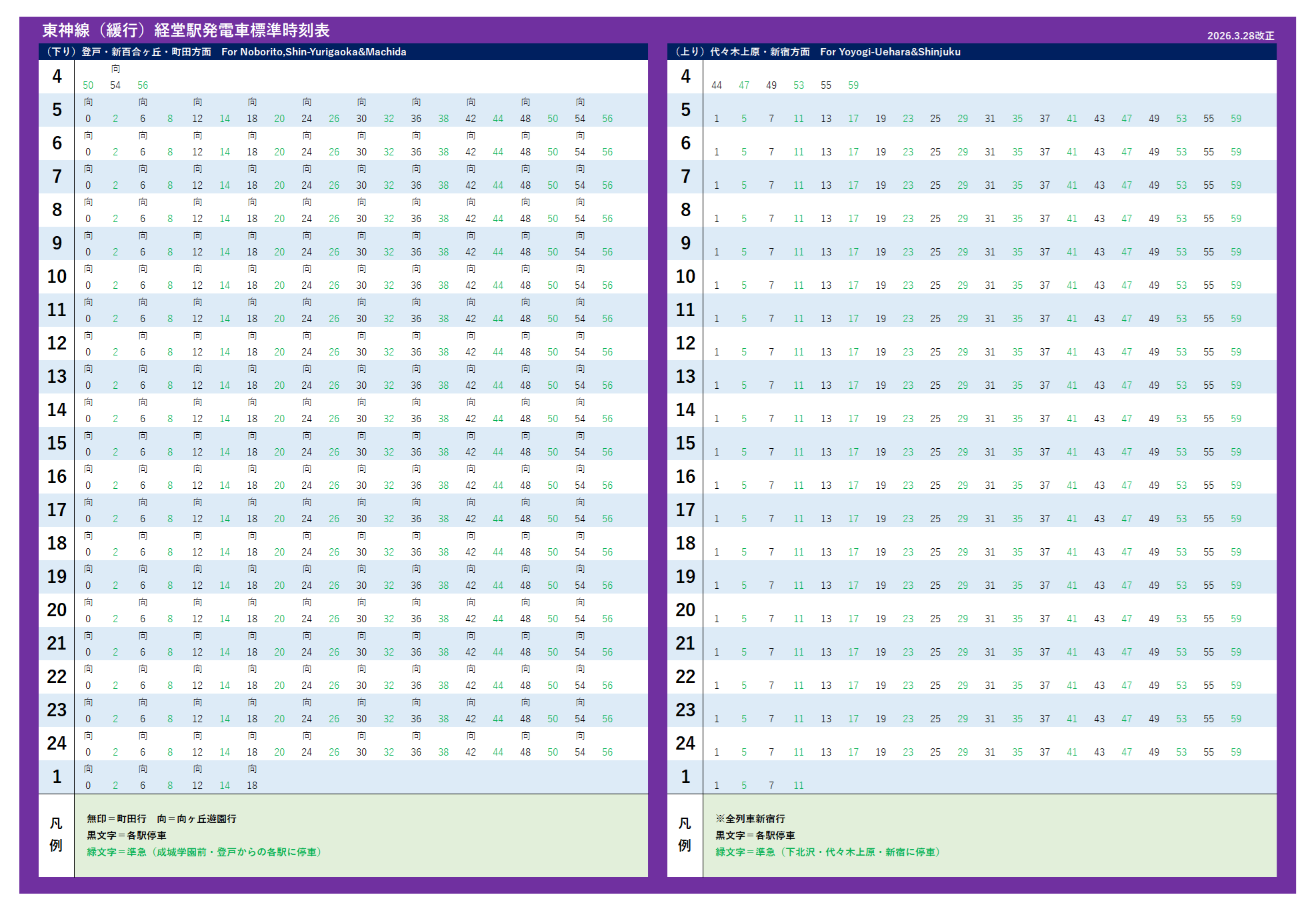
Task: Click the green 11 in the upbound hour 1 row
Action: (x=799, y=786)
